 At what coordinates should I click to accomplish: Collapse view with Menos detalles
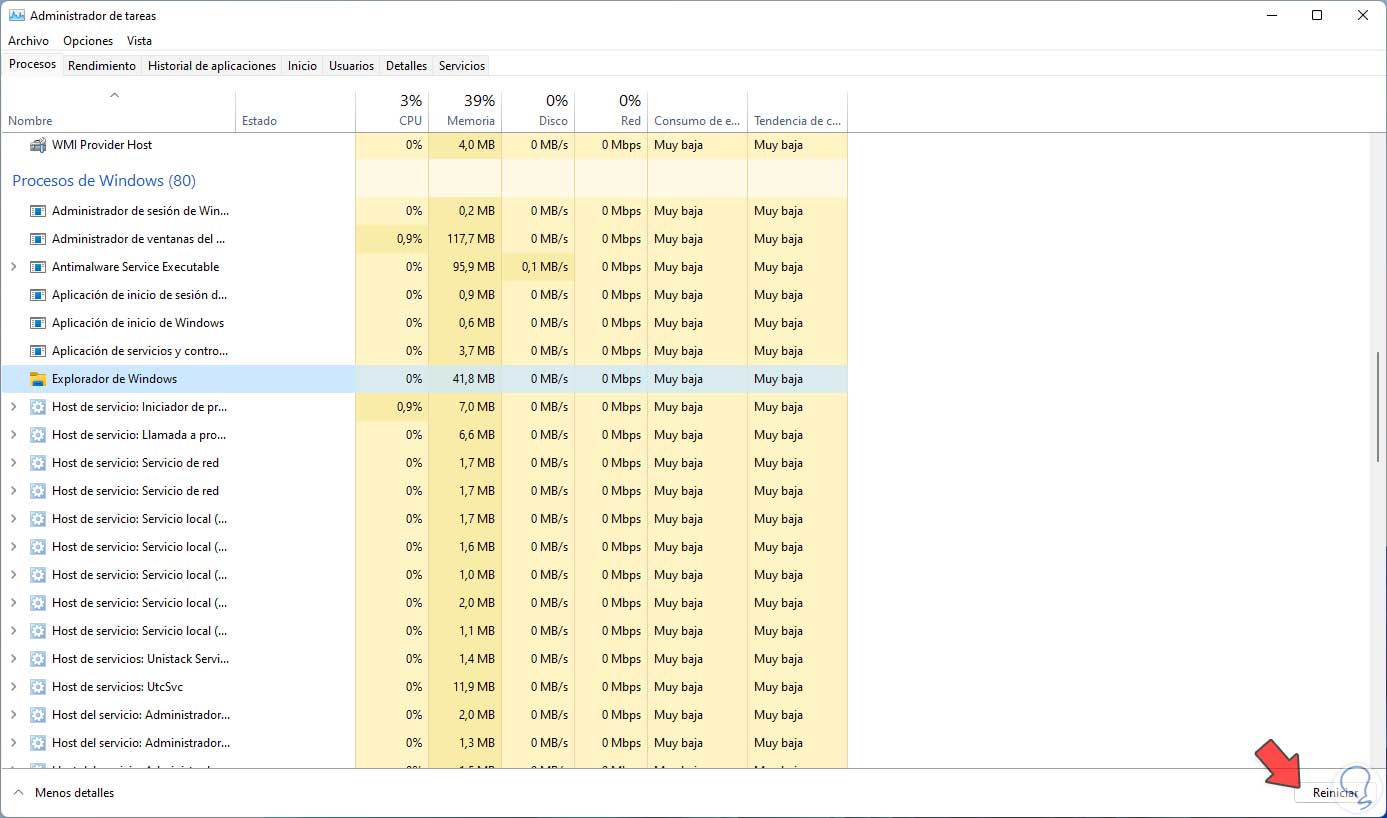64,793
